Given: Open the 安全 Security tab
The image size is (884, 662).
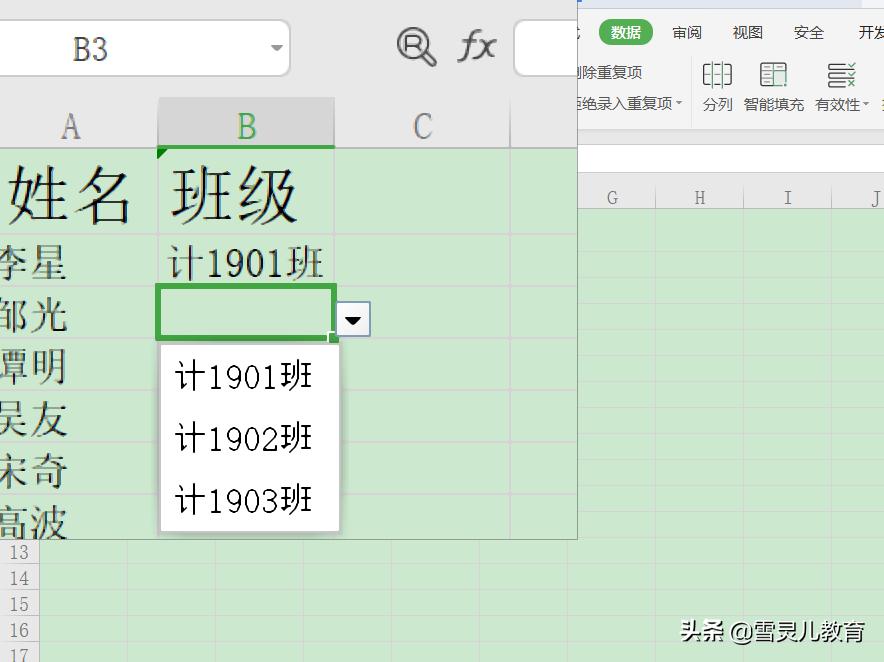Looking at the screenshot, I should coord(808,31).
